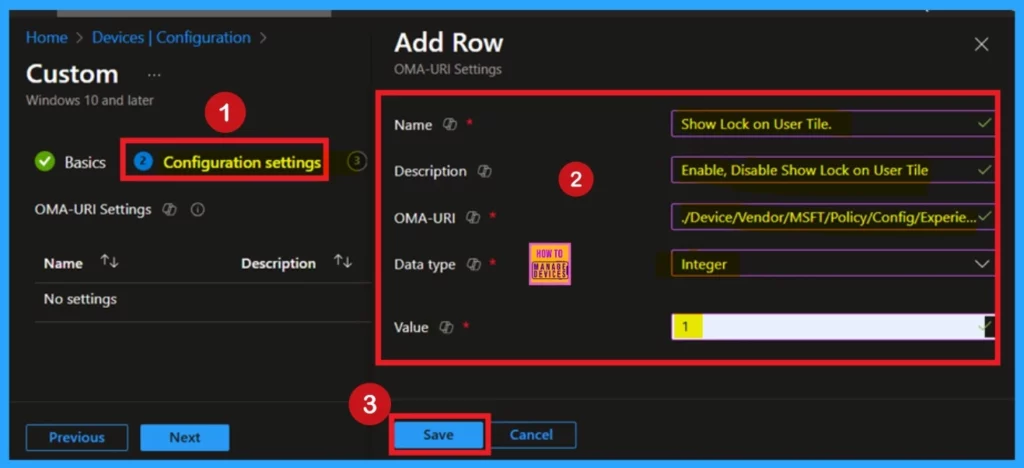Go to step 3 of the wizard
Screen dimensions: 1024x468
tap(357, 162)
